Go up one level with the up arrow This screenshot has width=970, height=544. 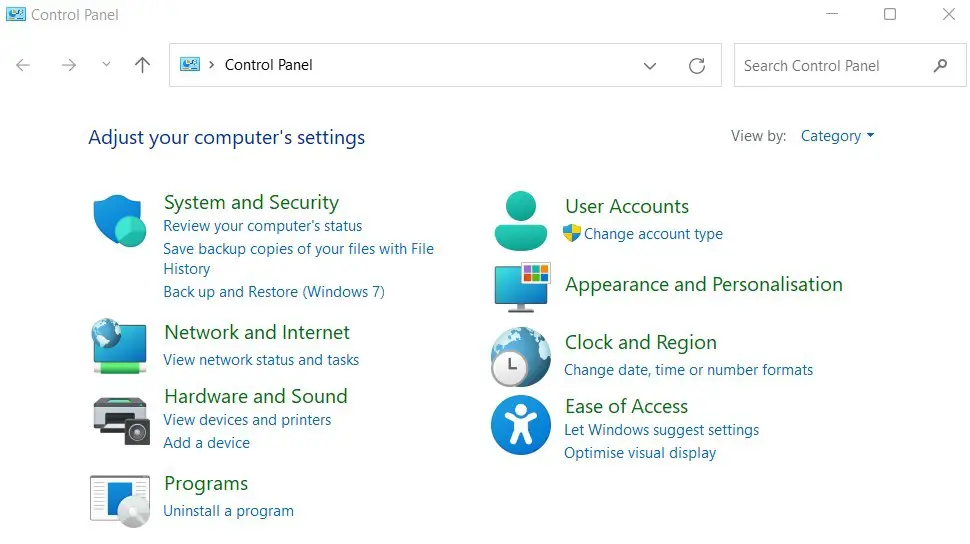click(142, 65)
